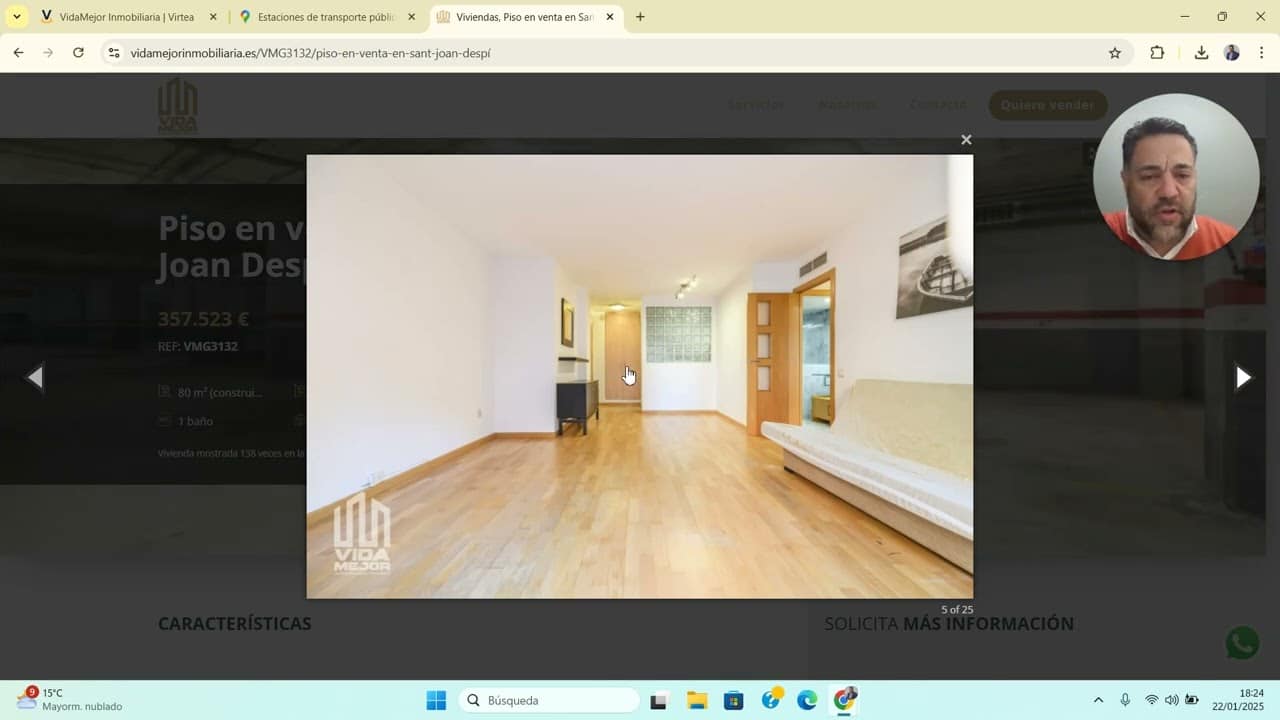Go to previous photo with left arrow
The width and height of the screenshot is (1280, 720).
(35, 377)
